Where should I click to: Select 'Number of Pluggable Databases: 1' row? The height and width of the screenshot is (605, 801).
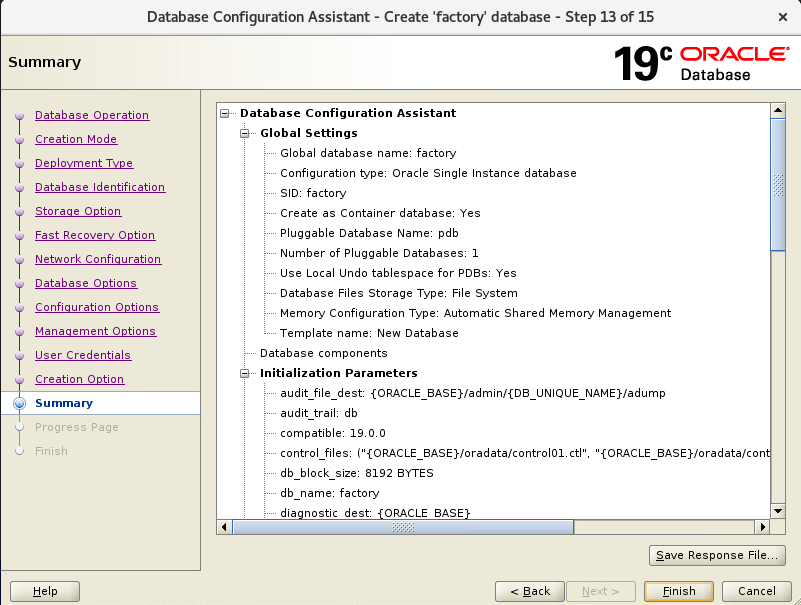[x=379, y=253]
